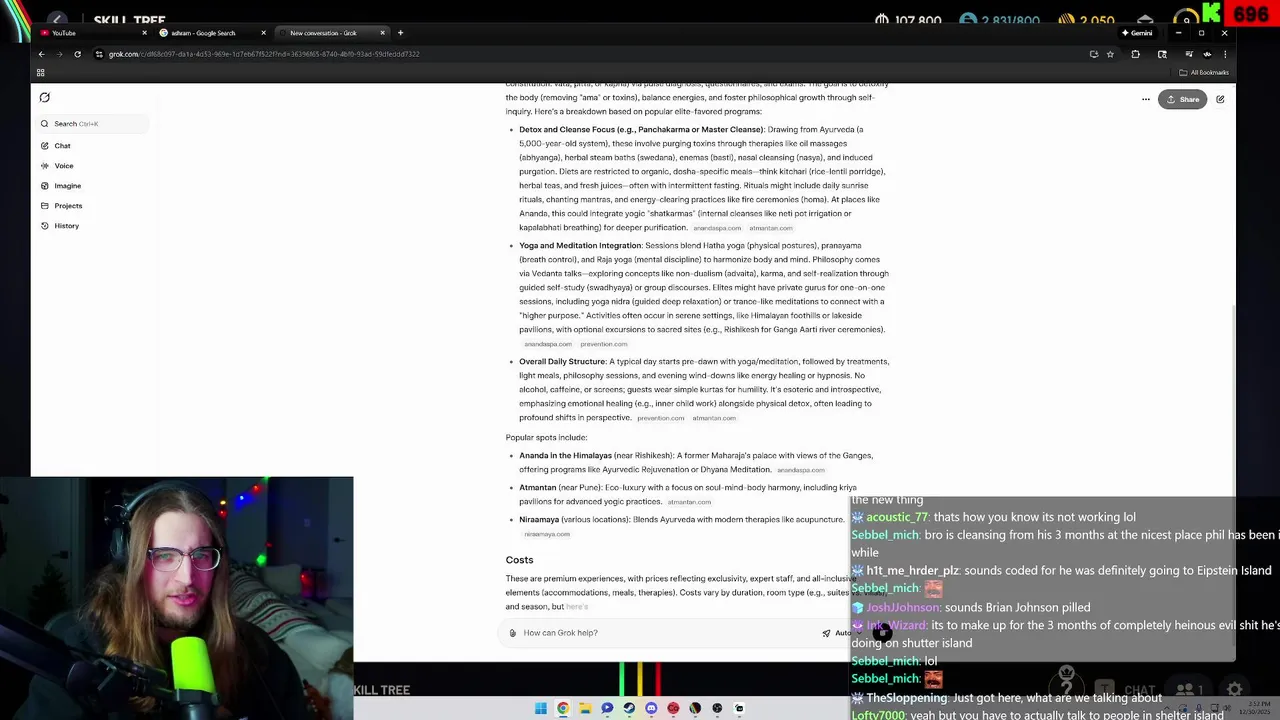Viewport: 1280px width, 720px height.
Task: Click the Grok logo in the sidebar
Action: tap(44, 97)
